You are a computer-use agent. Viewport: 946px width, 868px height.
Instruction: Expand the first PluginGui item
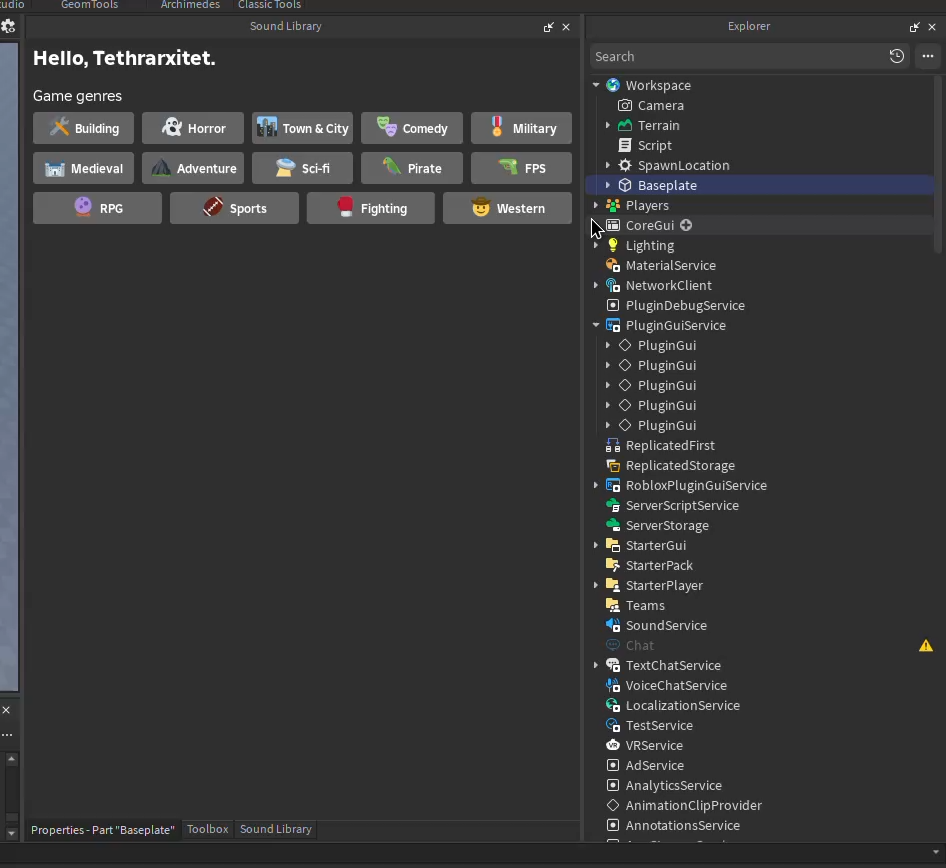[608, 345]
